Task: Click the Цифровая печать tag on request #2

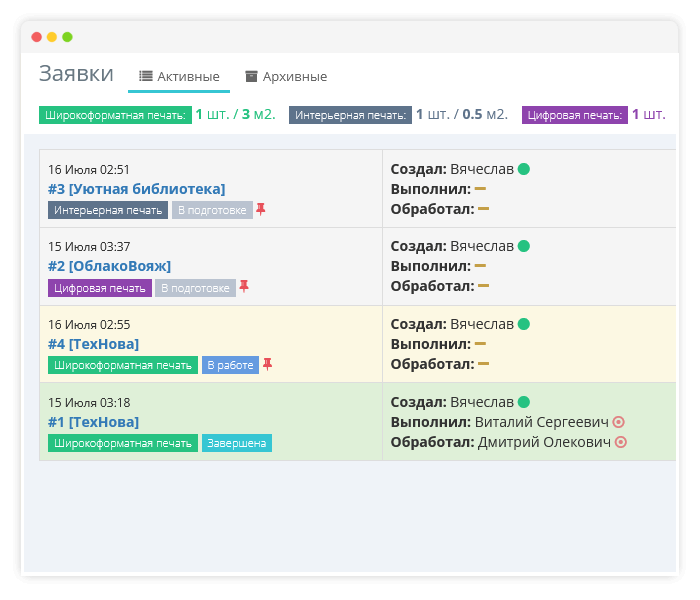Action: pyautogui.click(x=100, y=288)
